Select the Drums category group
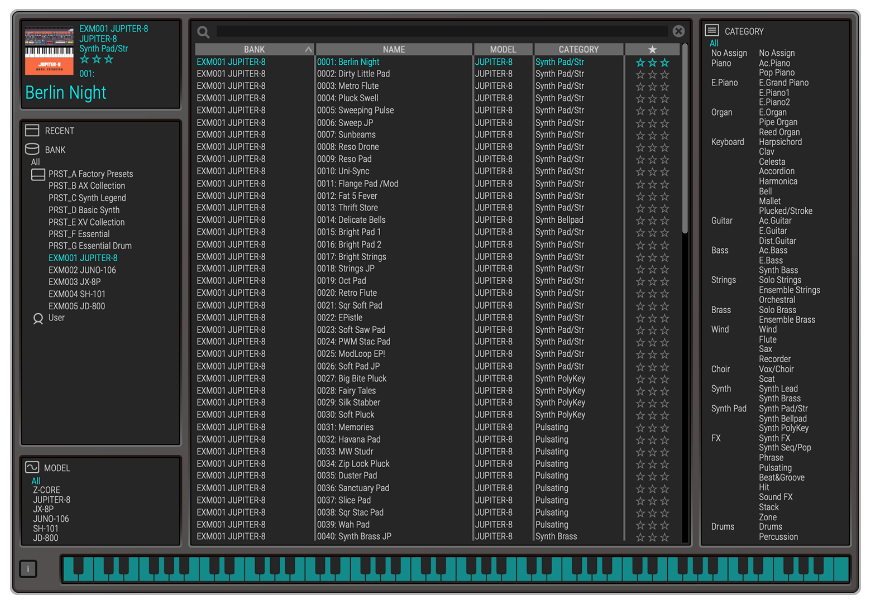869x609 pixels. tap(723, 526)
